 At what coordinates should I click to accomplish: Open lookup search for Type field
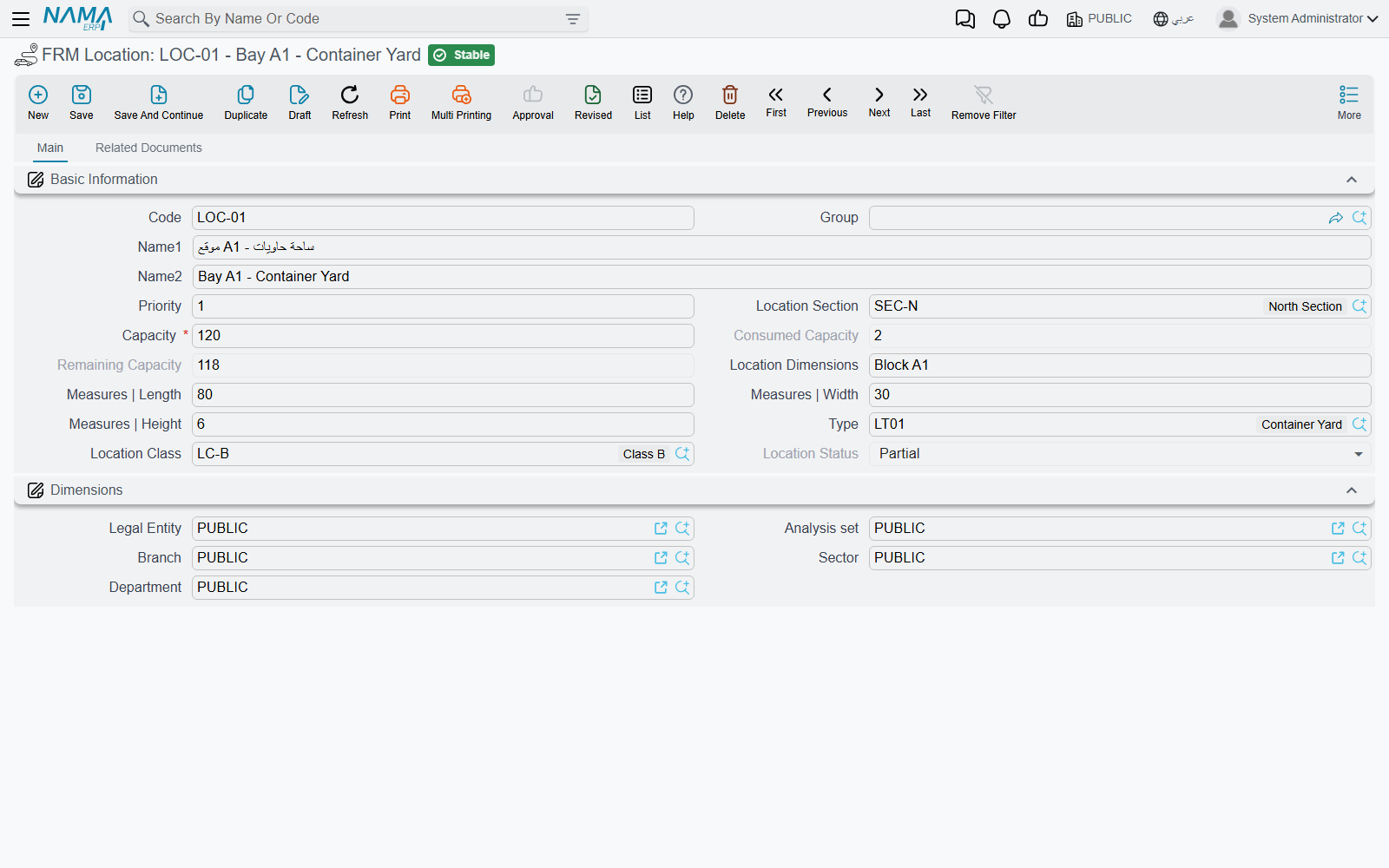tap(1359, 424)
